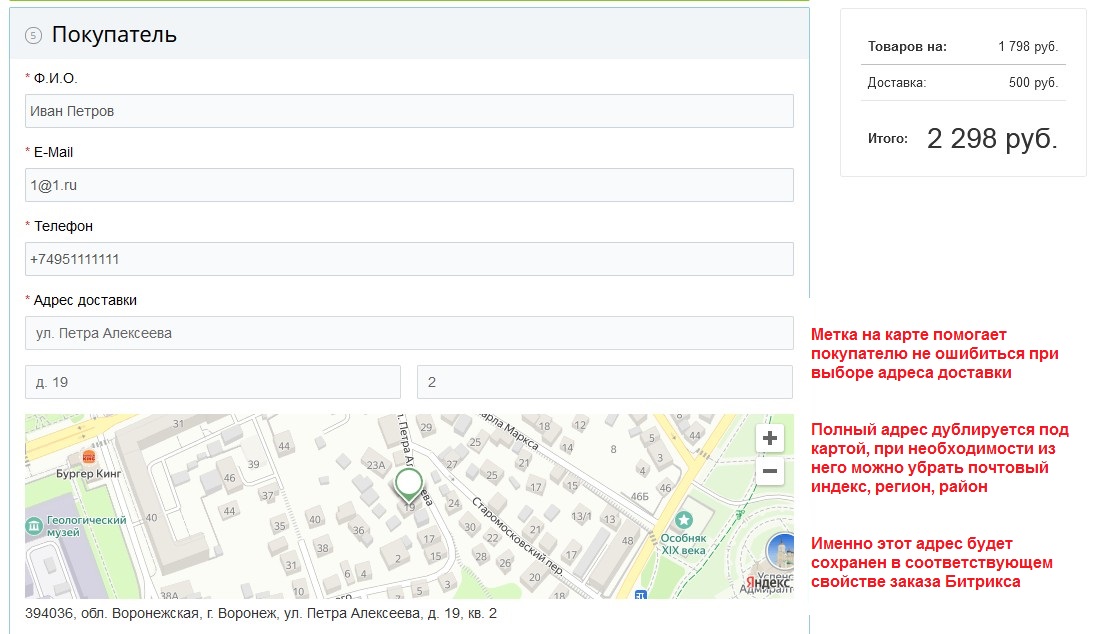Click the Телефон input field
Viewport: 1093px width, 634px height.
(409, 259)
